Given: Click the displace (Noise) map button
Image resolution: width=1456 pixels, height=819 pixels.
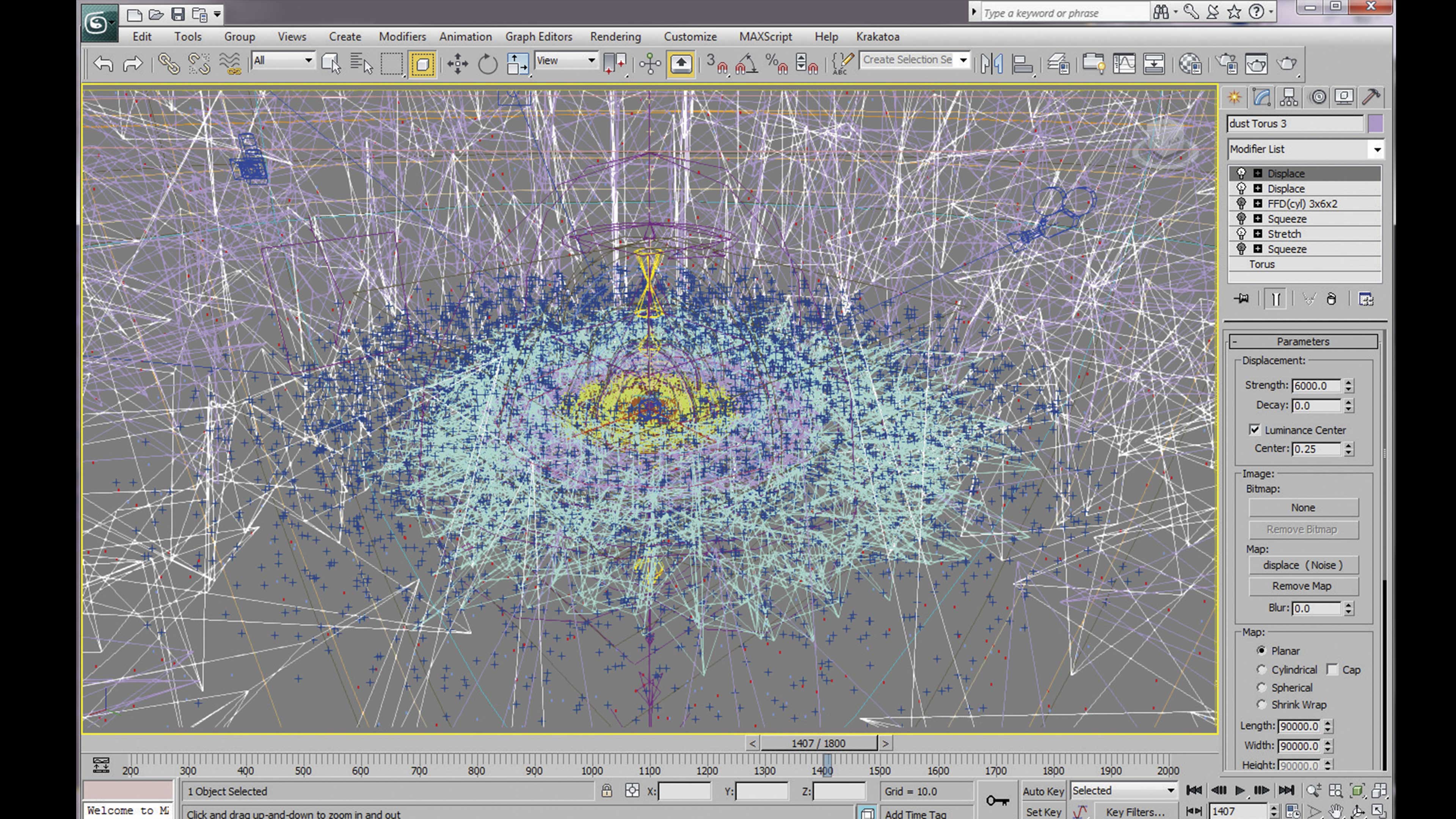Looking at the screenshot, I should click(1303, 565).
